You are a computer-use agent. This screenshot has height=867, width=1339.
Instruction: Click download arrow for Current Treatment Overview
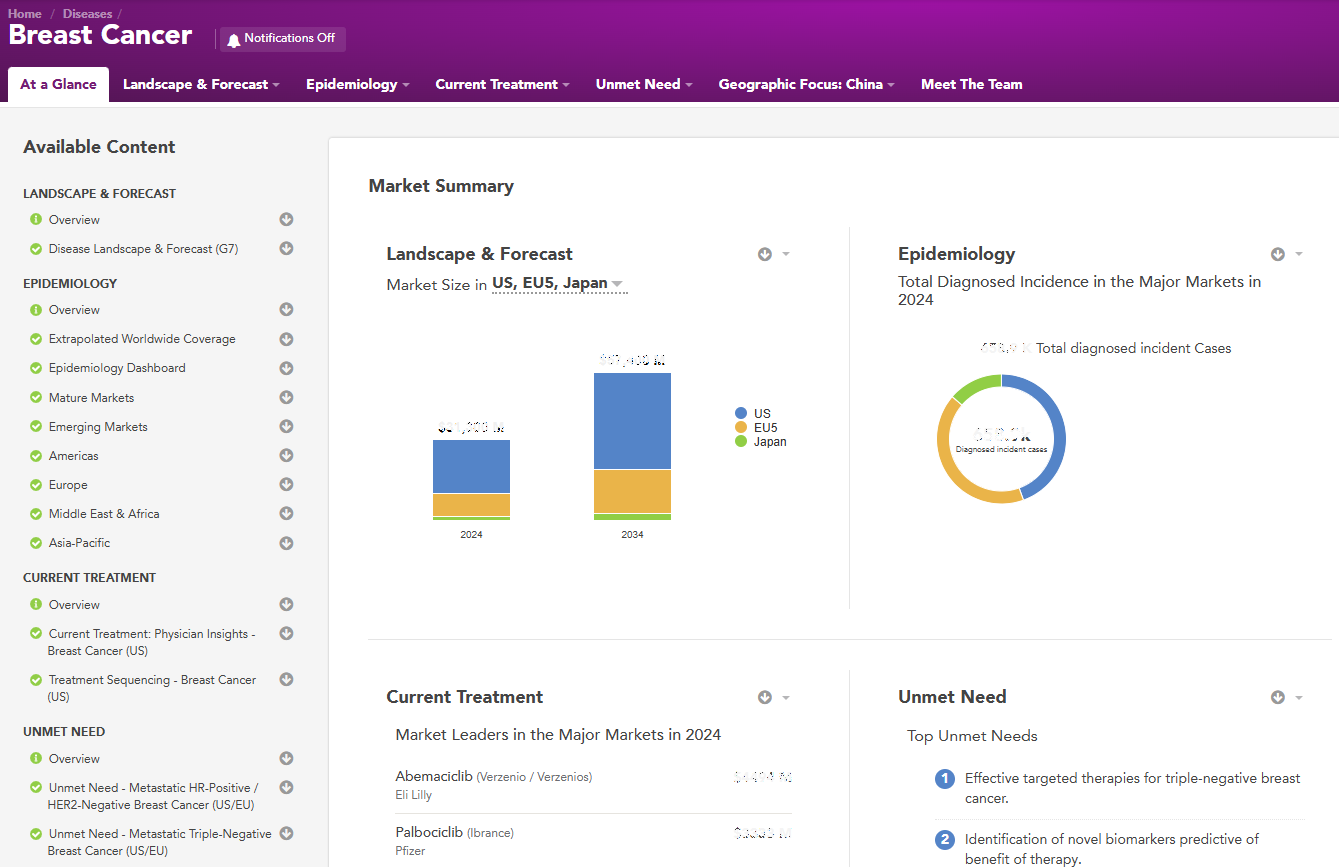point(286,604)
